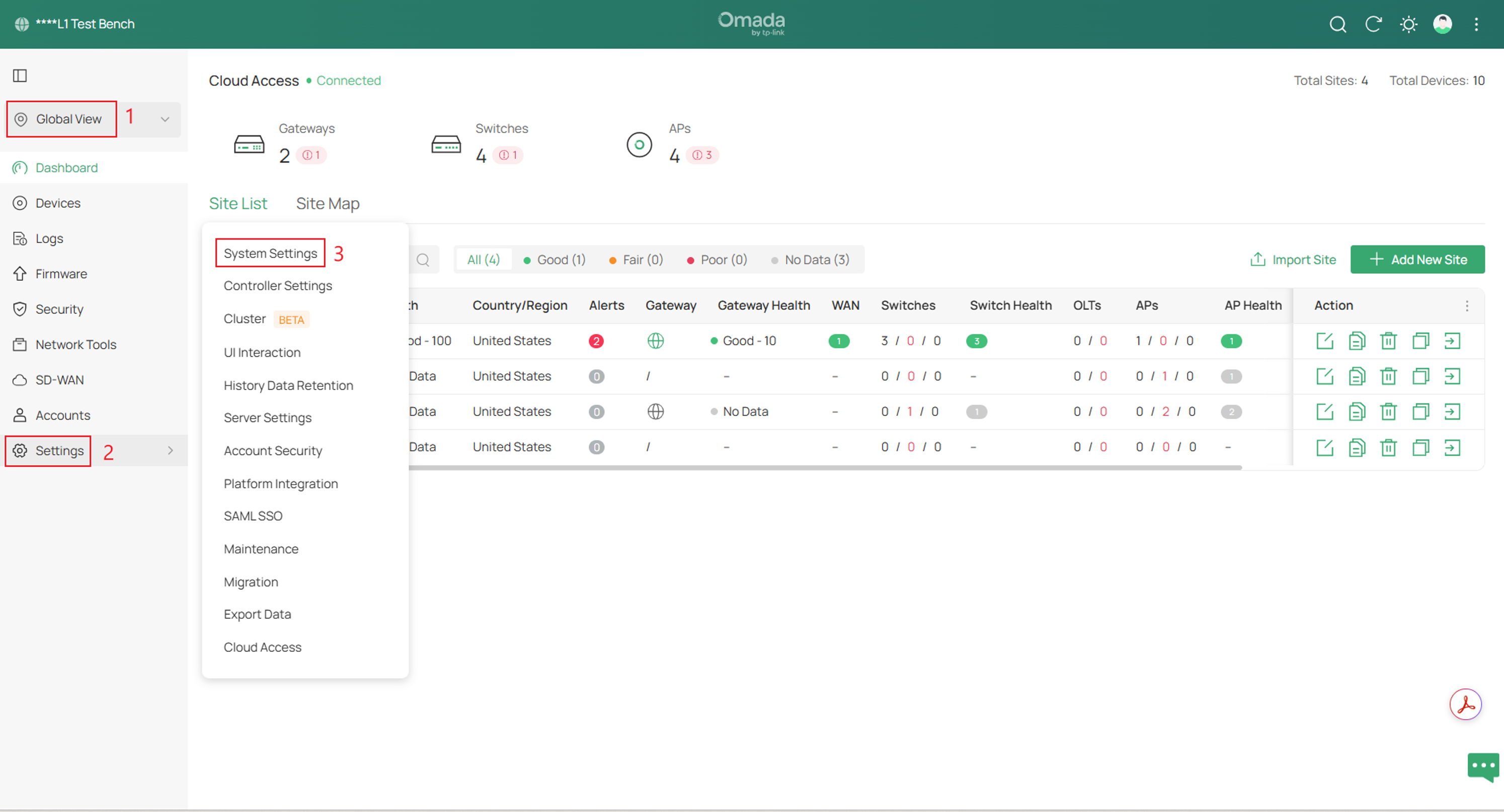Click the red alerts badge showing 2

pos(596,341)
